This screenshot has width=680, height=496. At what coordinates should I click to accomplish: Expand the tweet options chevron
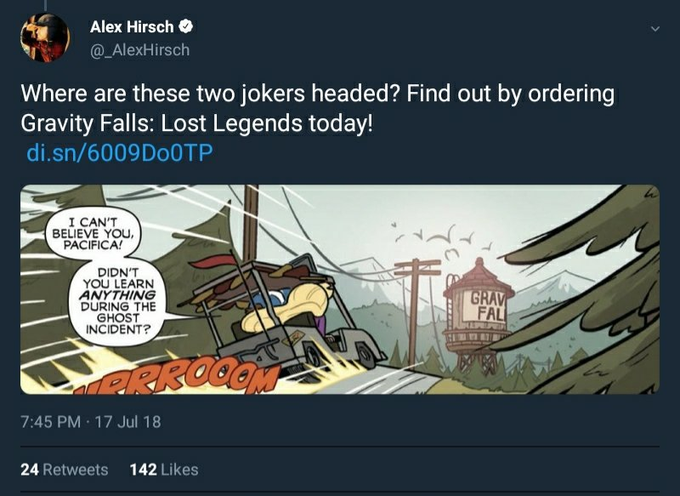pos(655,29)
